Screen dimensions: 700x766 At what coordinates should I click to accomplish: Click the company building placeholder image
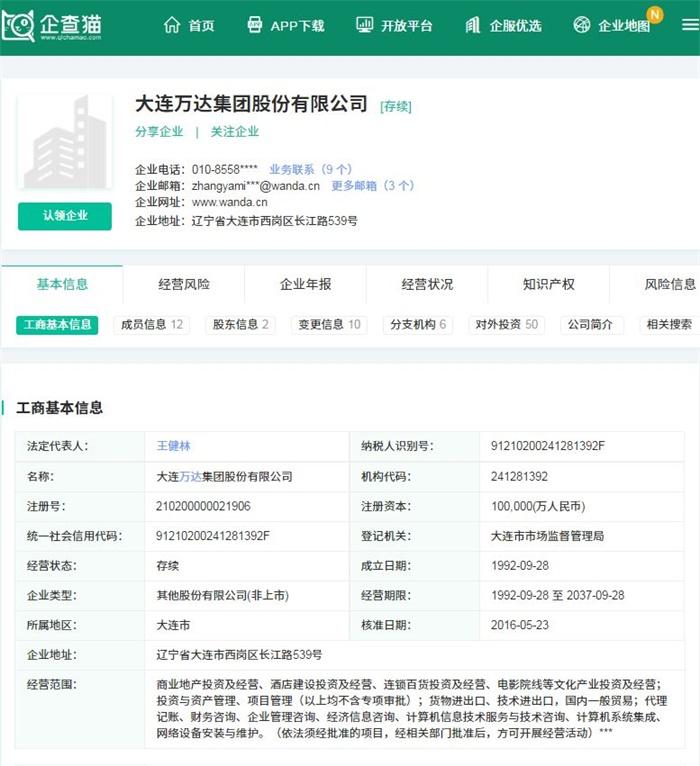65,142
